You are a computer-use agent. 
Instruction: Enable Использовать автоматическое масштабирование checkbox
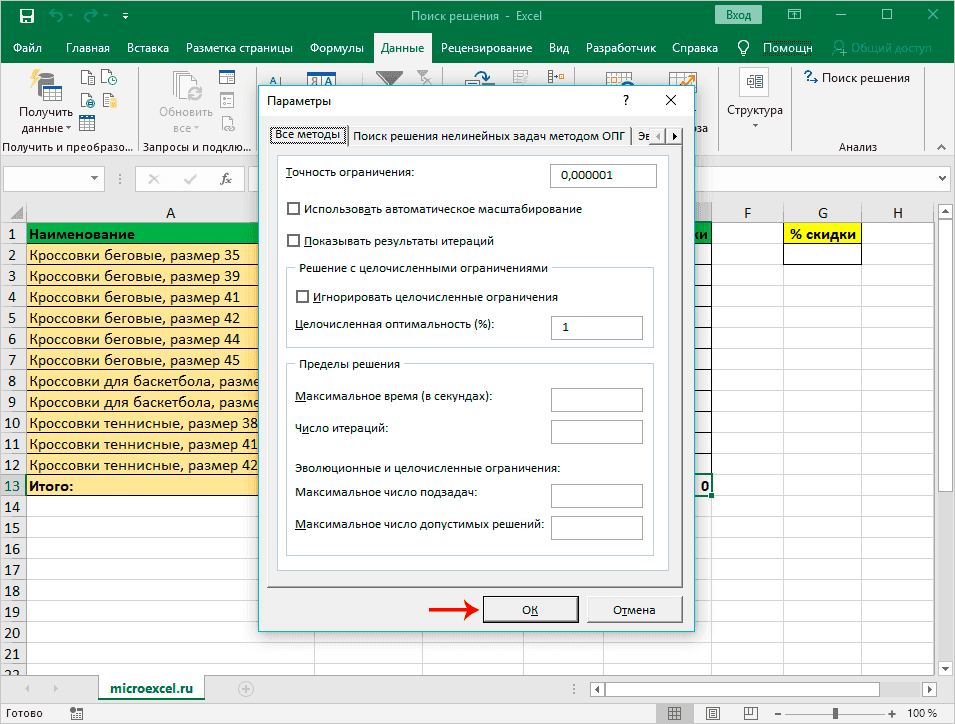coord(294,209)
